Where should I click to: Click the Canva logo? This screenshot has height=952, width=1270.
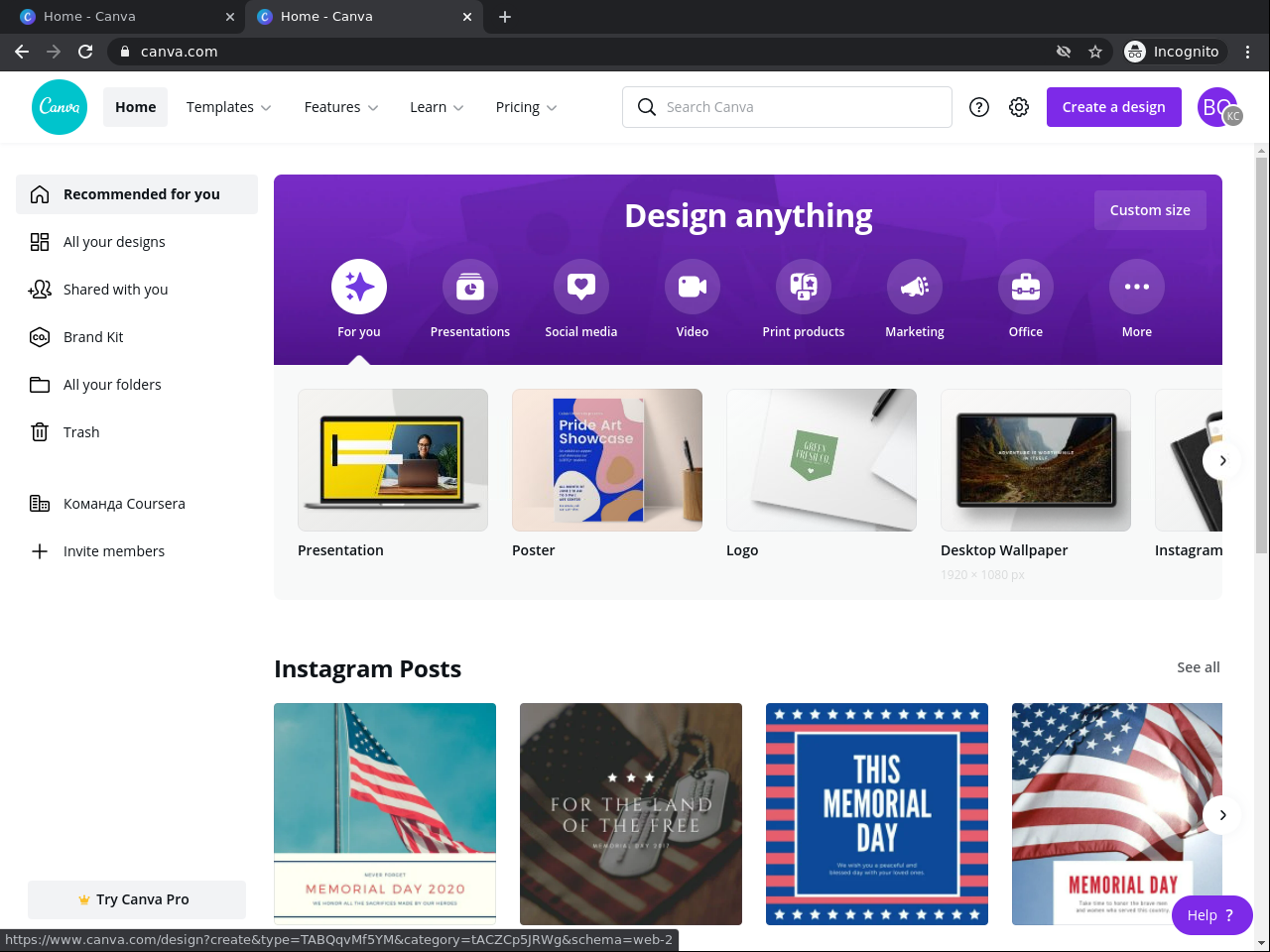pyautogui.click(x=60, y=107)
